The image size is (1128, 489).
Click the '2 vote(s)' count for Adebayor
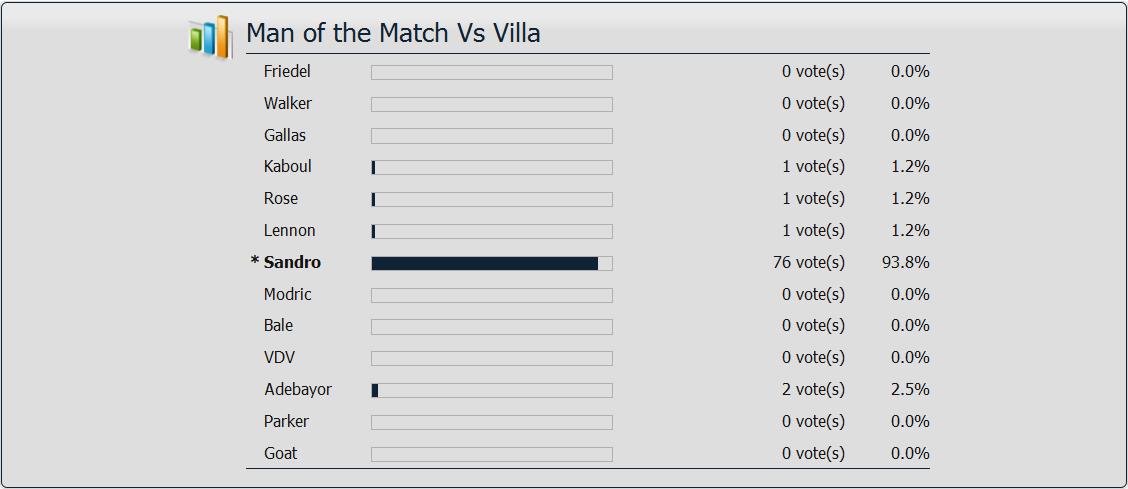[x=814, y=389]
